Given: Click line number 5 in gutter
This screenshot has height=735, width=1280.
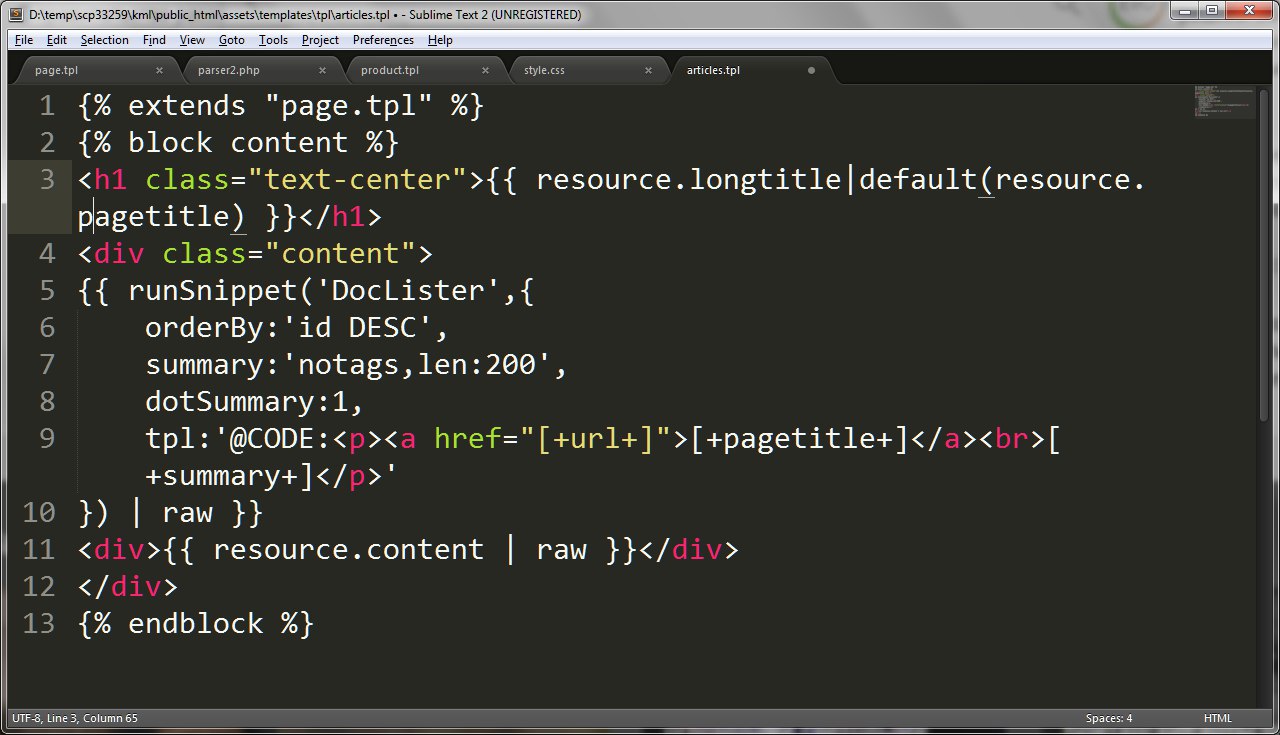Looking at the screenshot, I should click(x=47, y=291).
